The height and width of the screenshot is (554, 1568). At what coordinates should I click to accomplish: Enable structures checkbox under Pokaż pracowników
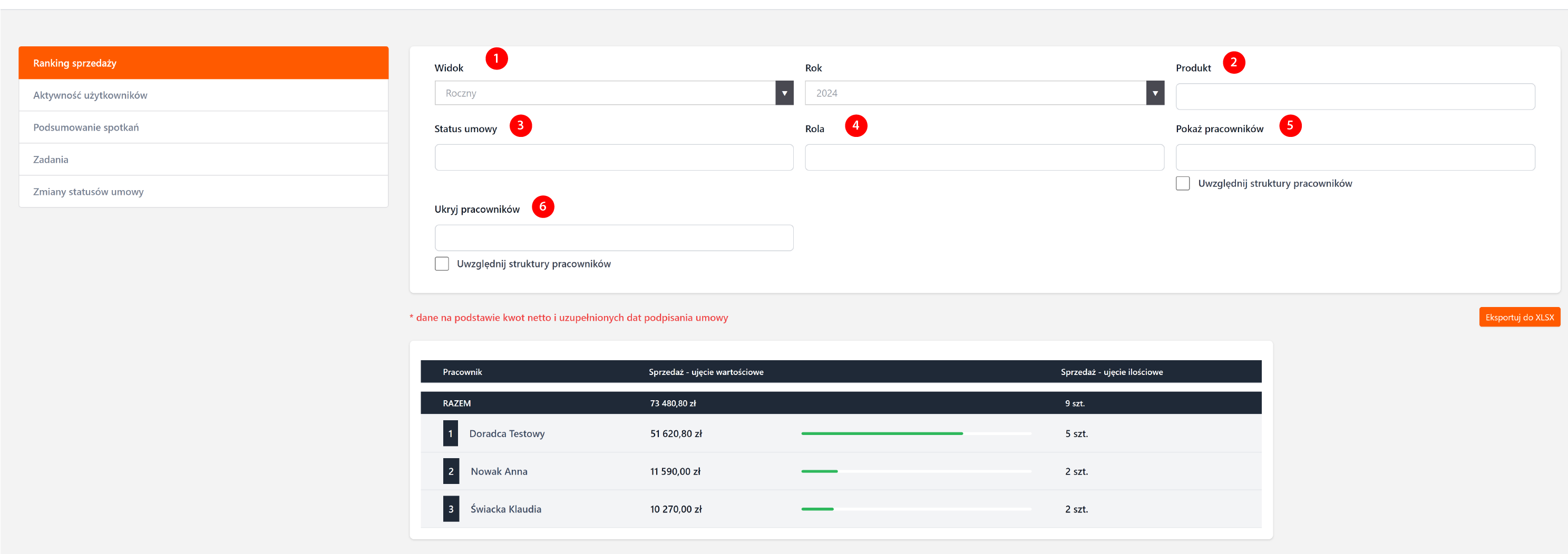[1182, 183]
